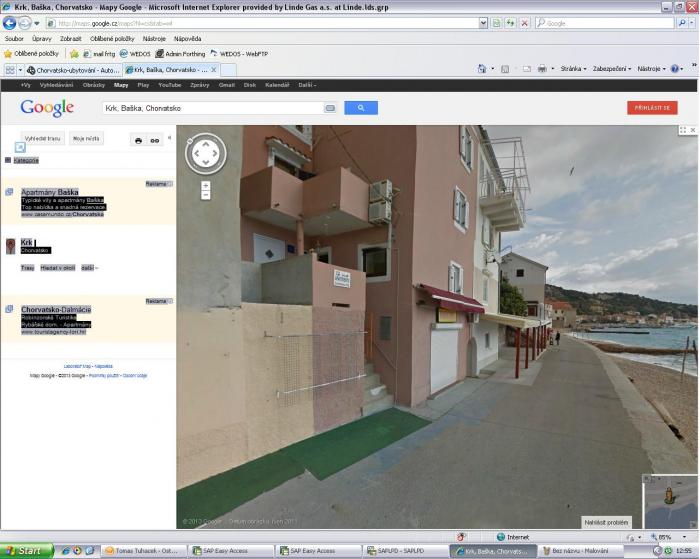Click the link icon in Maps panel
This screenshot has width=700, height=559.
click(155, 140)
